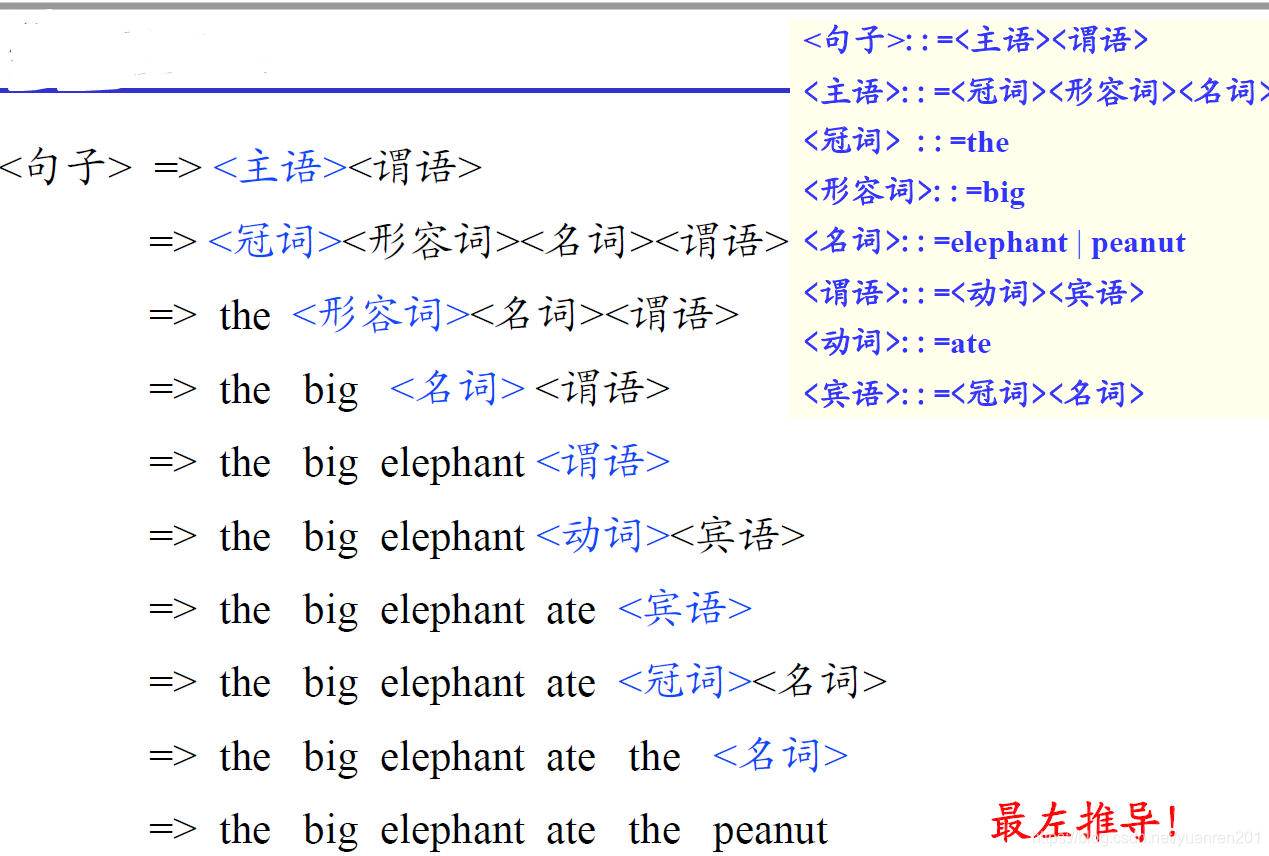
Task: Click the final word peanut in last line
Action: [771, 830]
